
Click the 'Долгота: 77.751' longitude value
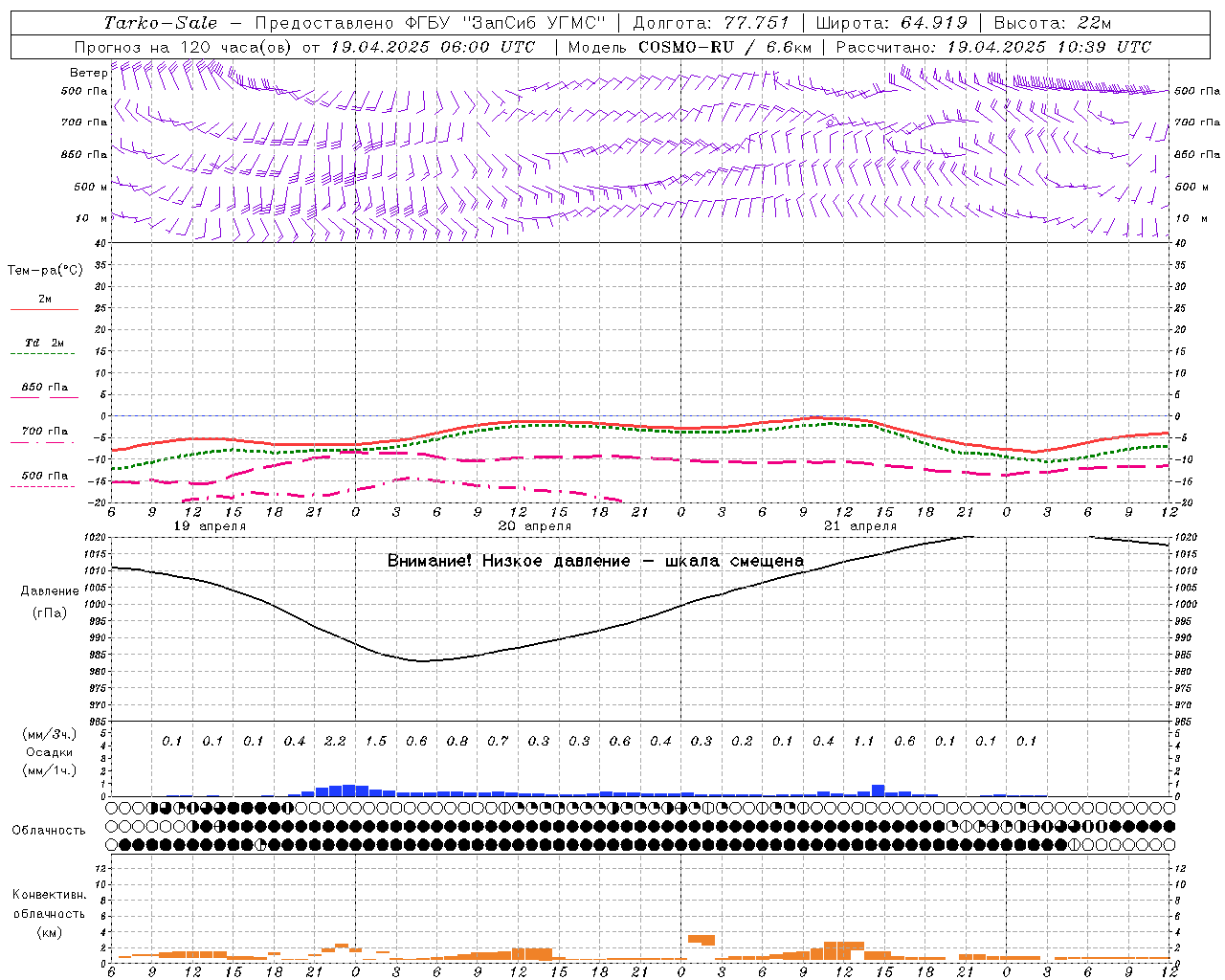click(711, 23)
